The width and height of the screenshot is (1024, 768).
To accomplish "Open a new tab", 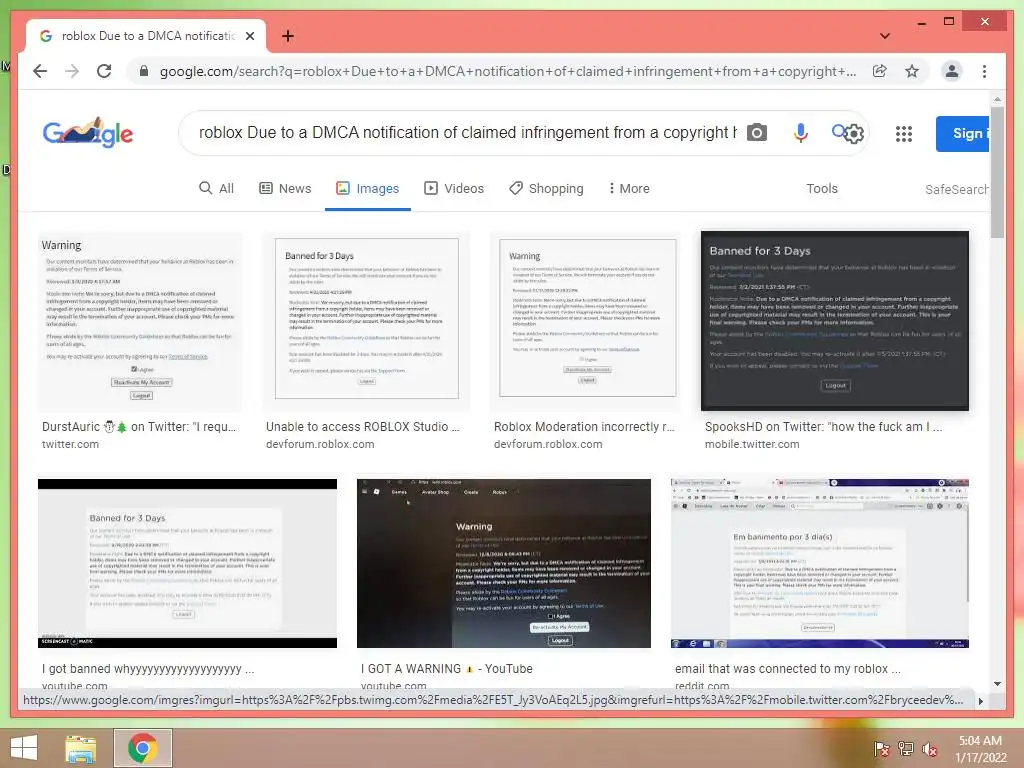I will [x=287, y=36].
